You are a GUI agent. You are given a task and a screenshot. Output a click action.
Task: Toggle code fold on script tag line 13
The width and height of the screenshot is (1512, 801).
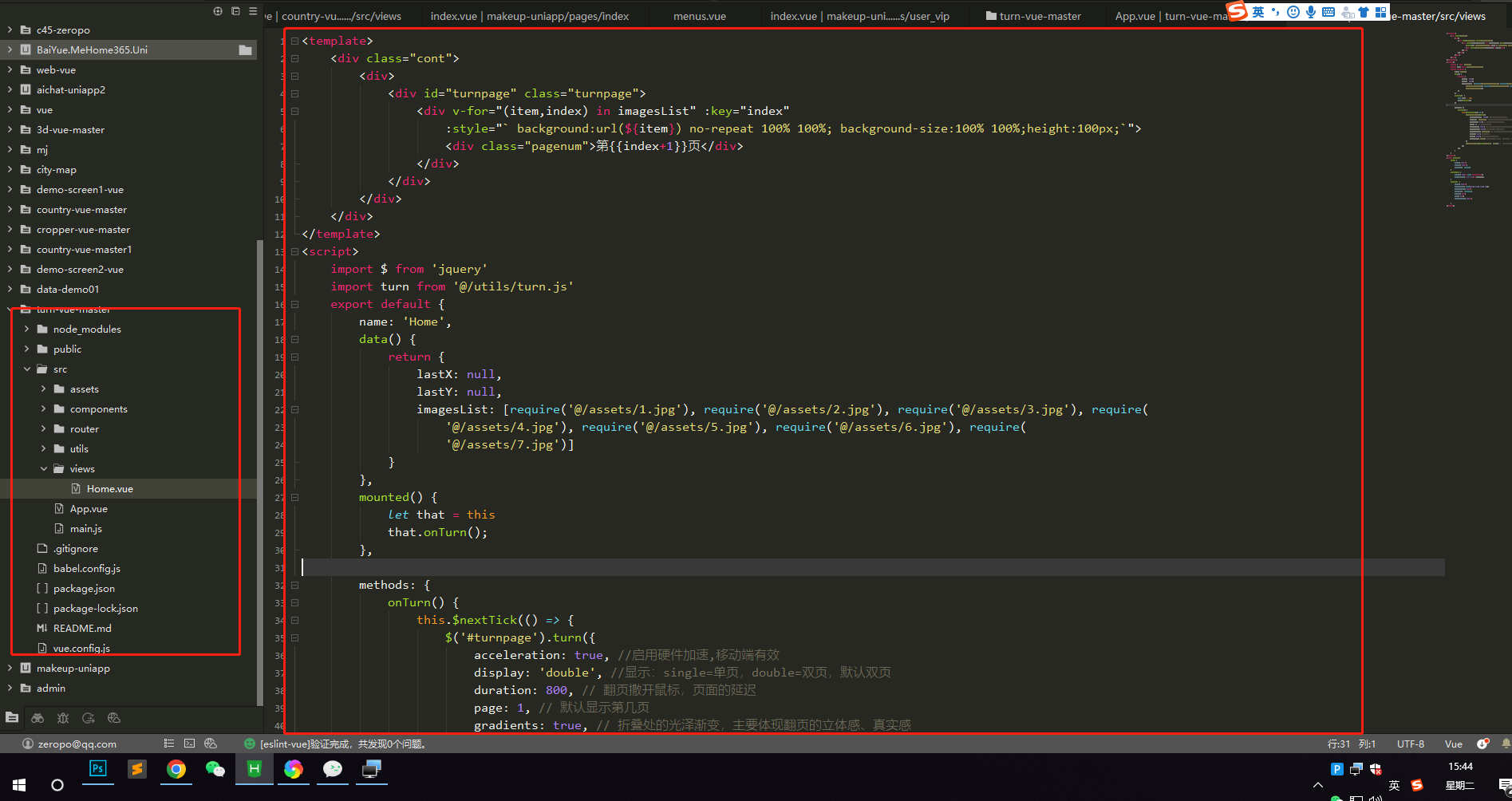pos(294,251)
